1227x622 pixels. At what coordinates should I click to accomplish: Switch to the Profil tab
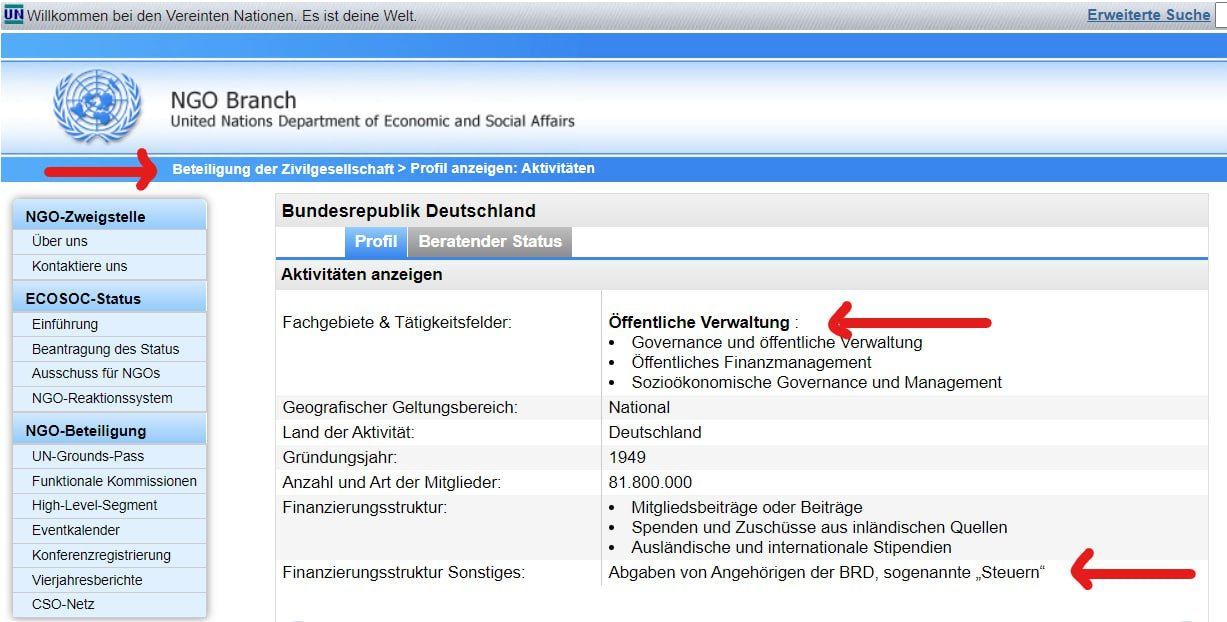[x=376, y=241]
